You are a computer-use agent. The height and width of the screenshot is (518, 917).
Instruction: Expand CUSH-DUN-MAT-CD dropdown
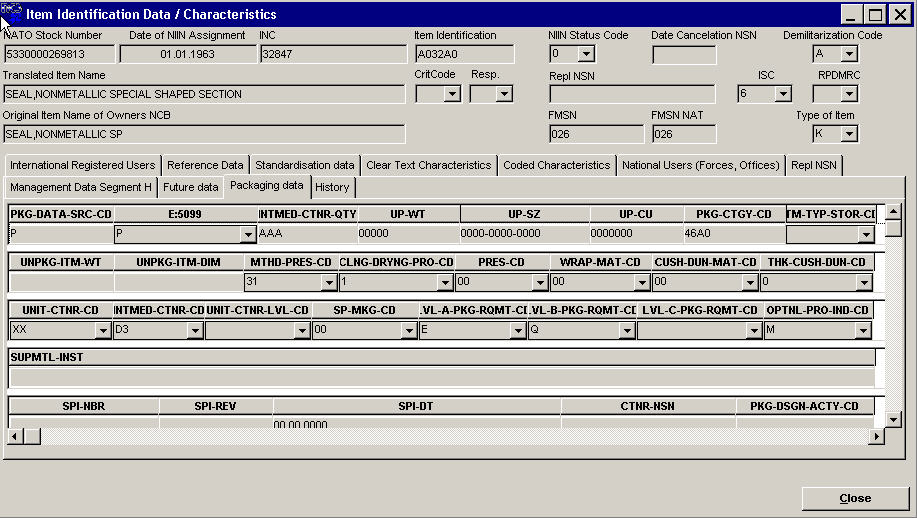(750, 283)
